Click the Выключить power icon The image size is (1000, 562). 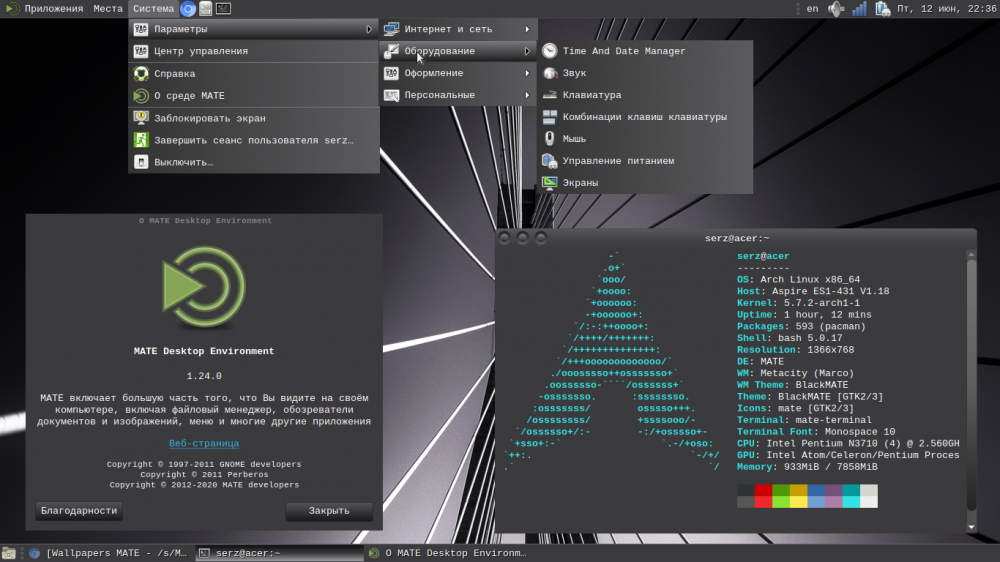[x=141, y=162]
